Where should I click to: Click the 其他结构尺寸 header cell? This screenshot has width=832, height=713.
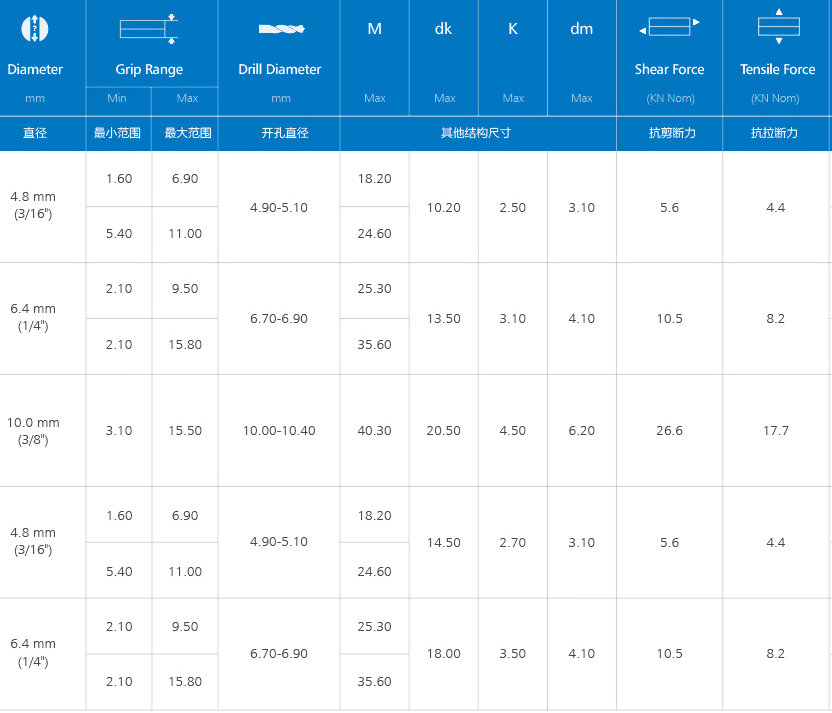tap(476, 133)
